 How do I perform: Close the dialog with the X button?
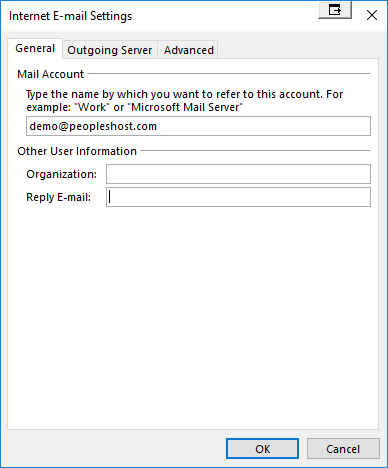[372, 15]
